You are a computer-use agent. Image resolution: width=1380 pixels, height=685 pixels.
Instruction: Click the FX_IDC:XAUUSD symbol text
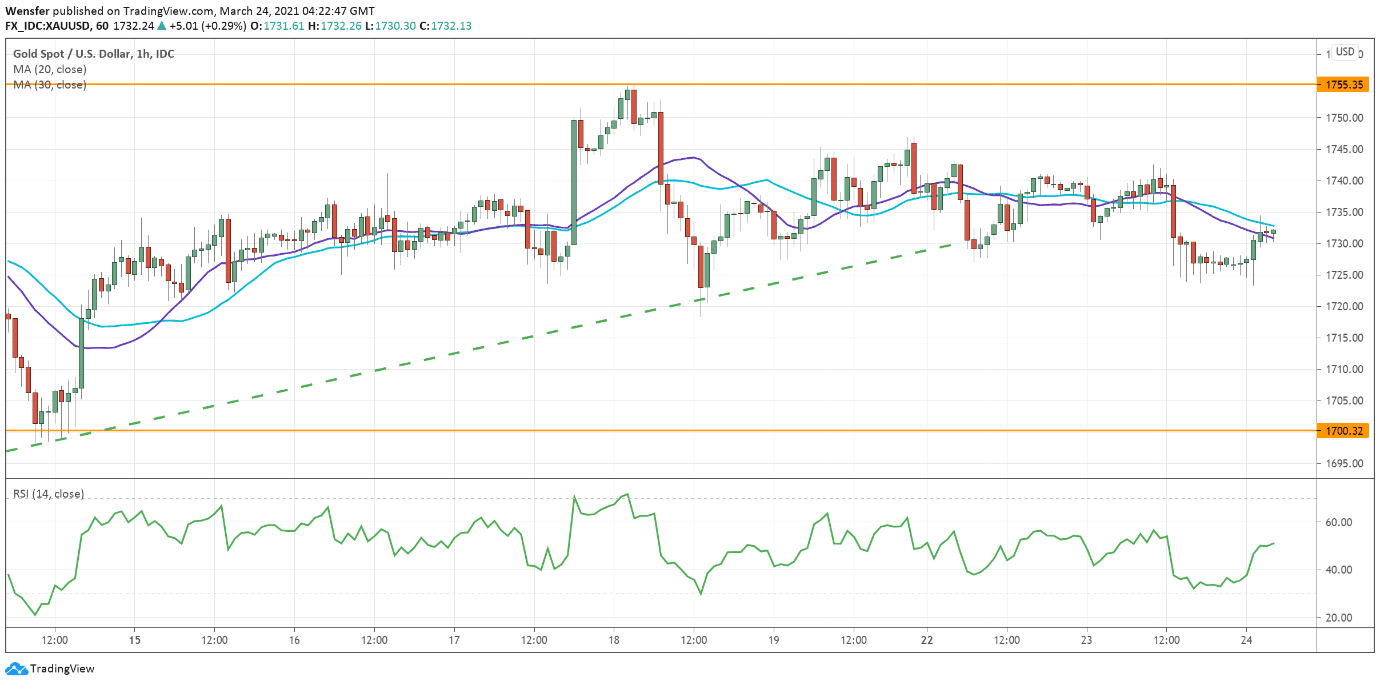(49, 27)
